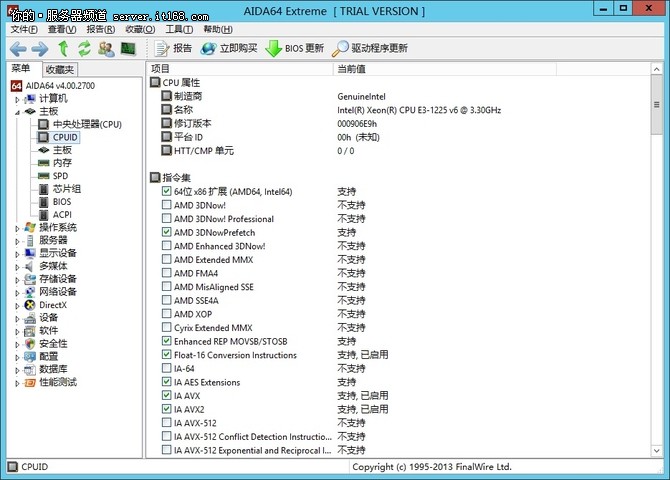
Task: Toggle IA AVX2 checkbox
Action: 167,409
